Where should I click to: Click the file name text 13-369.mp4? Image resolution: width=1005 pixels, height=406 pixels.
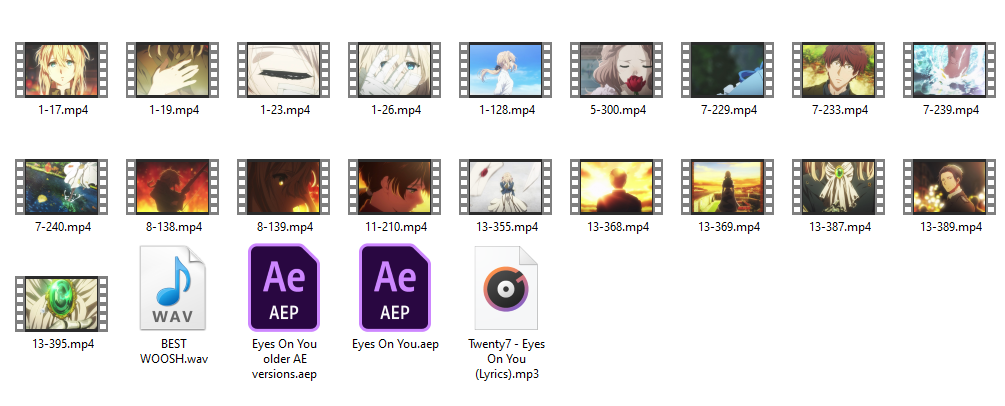tap(729, 227)
